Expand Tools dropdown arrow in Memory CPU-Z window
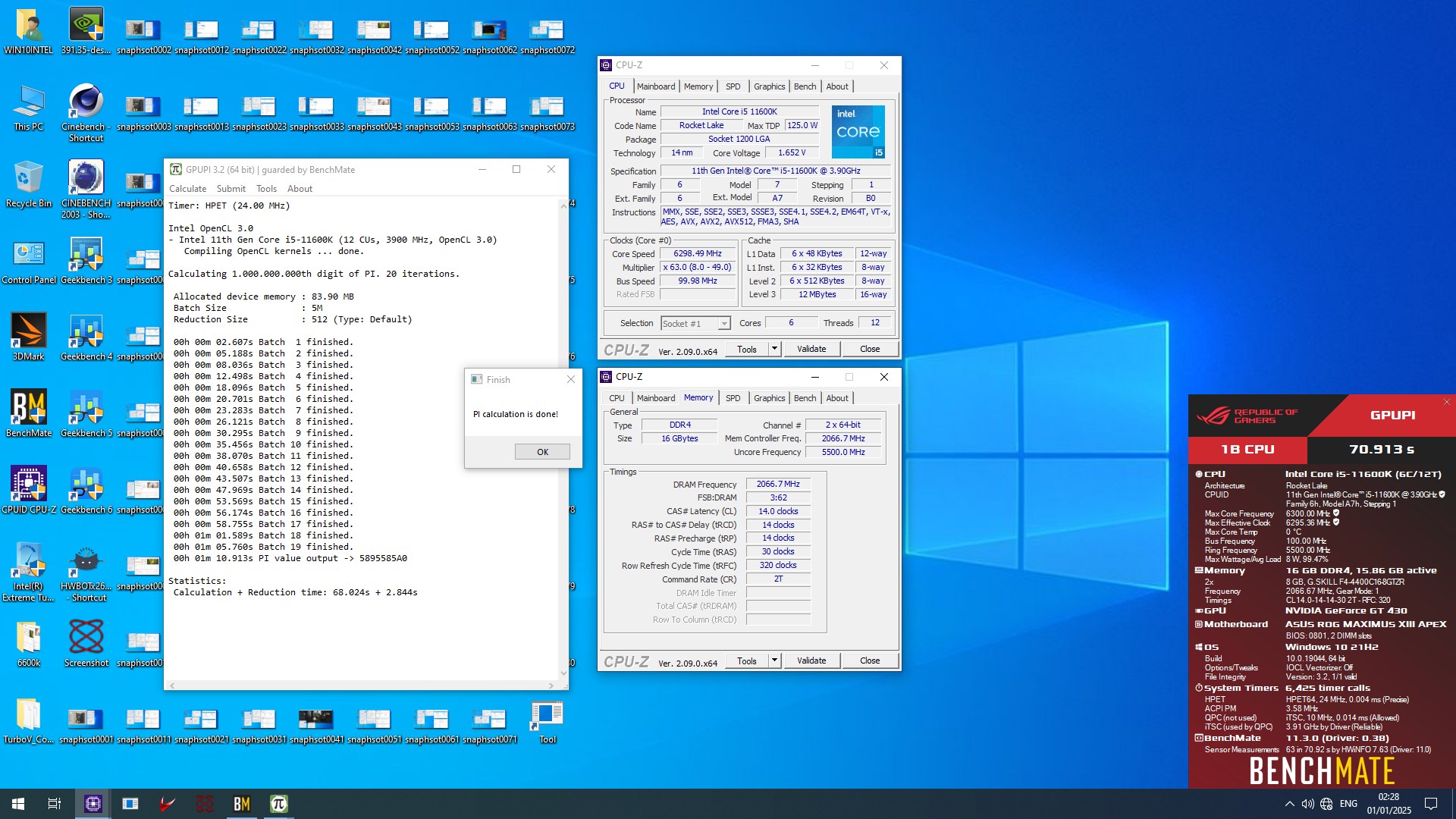Screen dimensions: 1456x819 coord(774,661)
